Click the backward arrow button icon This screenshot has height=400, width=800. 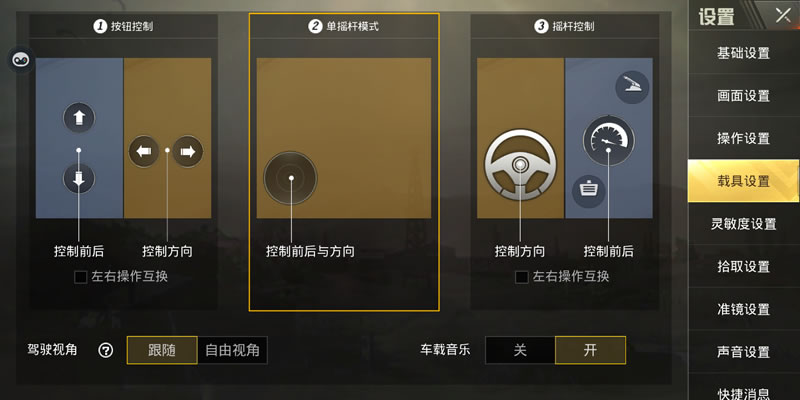79,179
